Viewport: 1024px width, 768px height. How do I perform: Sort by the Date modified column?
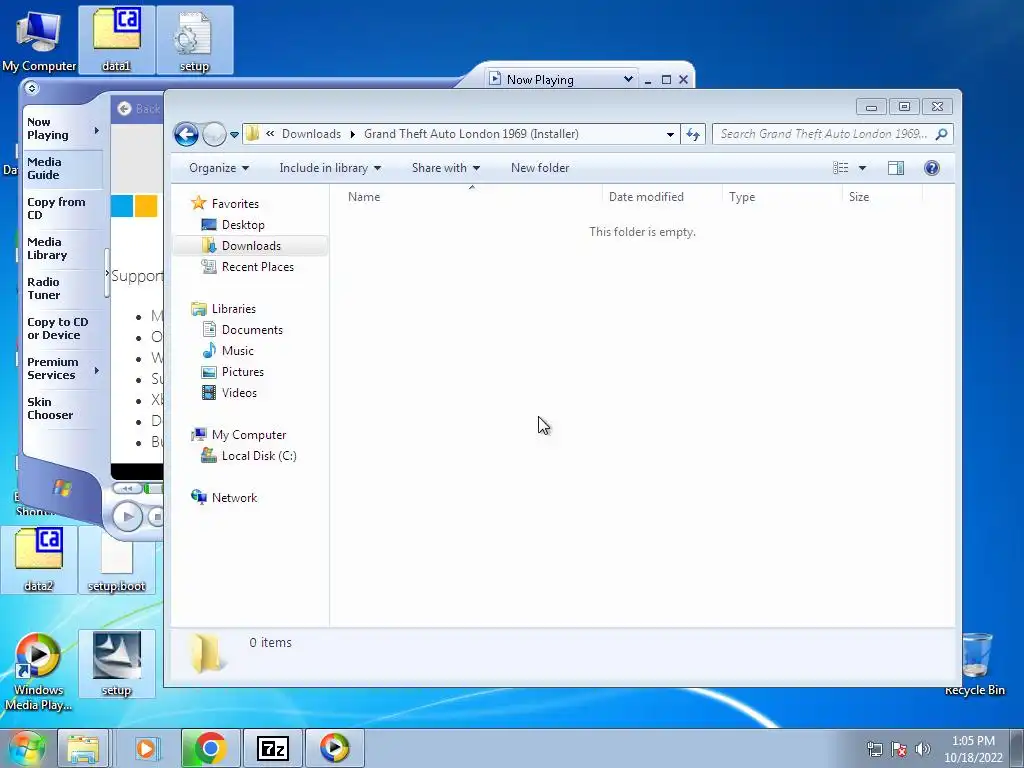[646, 197]
